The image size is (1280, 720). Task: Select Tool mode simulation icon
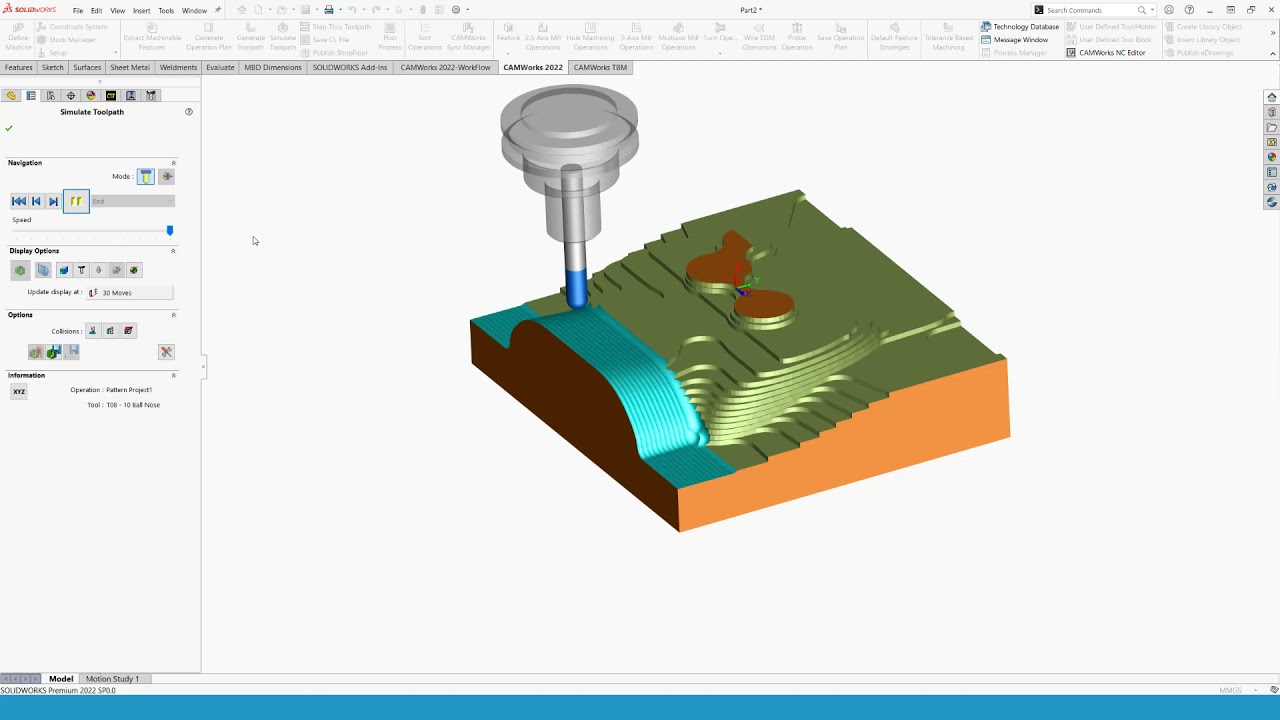pyautogui.click(x=146, y=176)
